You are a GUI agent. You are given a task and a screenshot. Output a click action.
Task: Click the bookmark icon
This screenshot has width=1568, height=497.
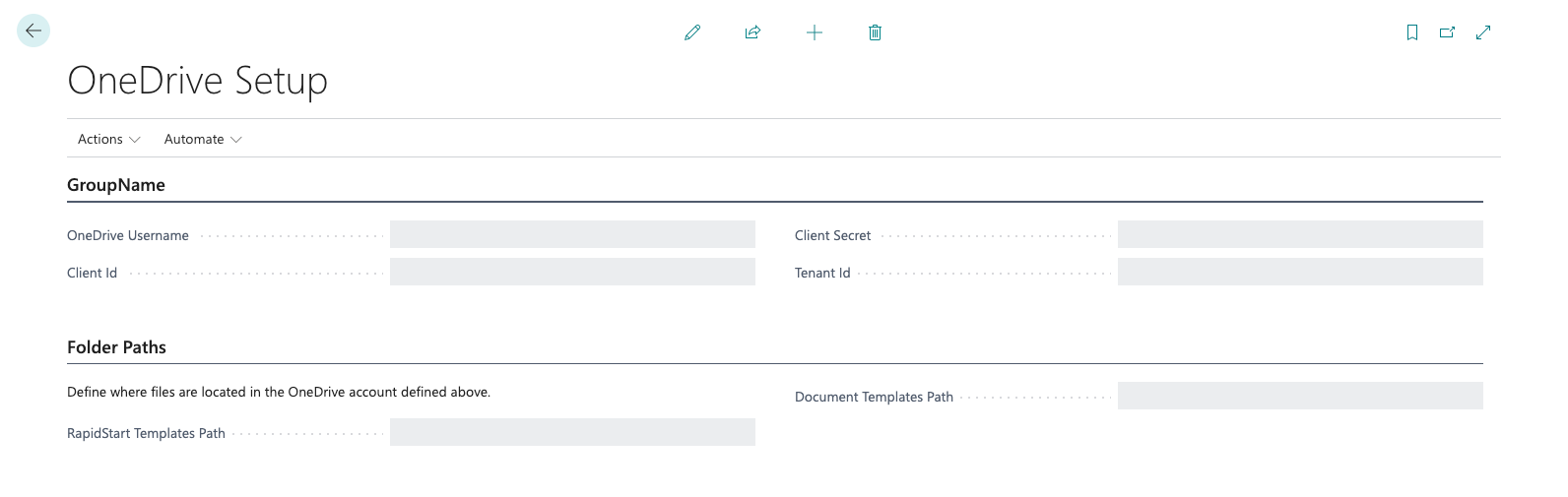1412,32
